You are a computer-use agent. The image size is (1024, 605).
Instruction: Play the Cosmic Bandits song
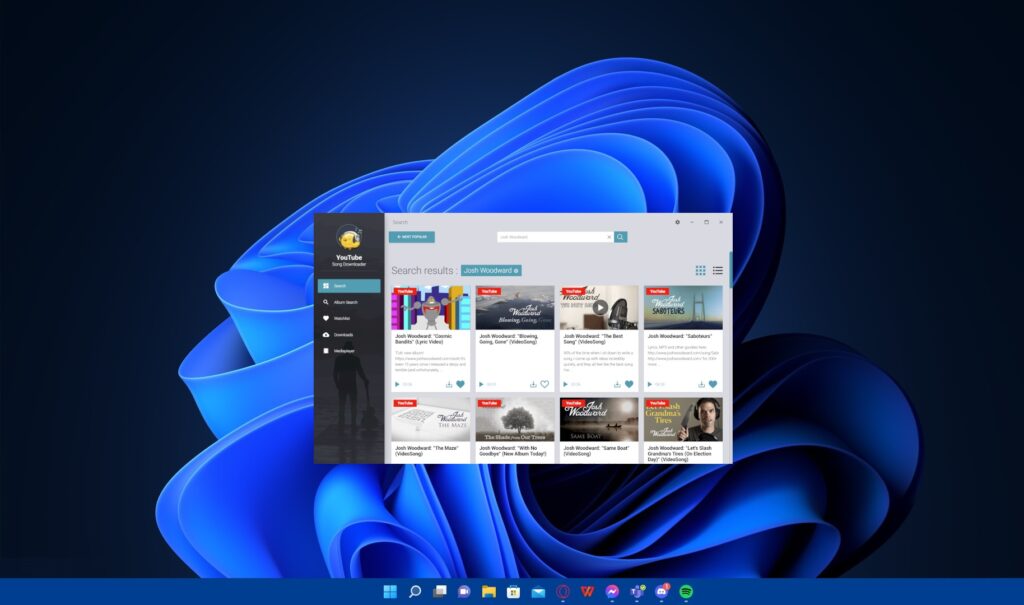(397, 385)
